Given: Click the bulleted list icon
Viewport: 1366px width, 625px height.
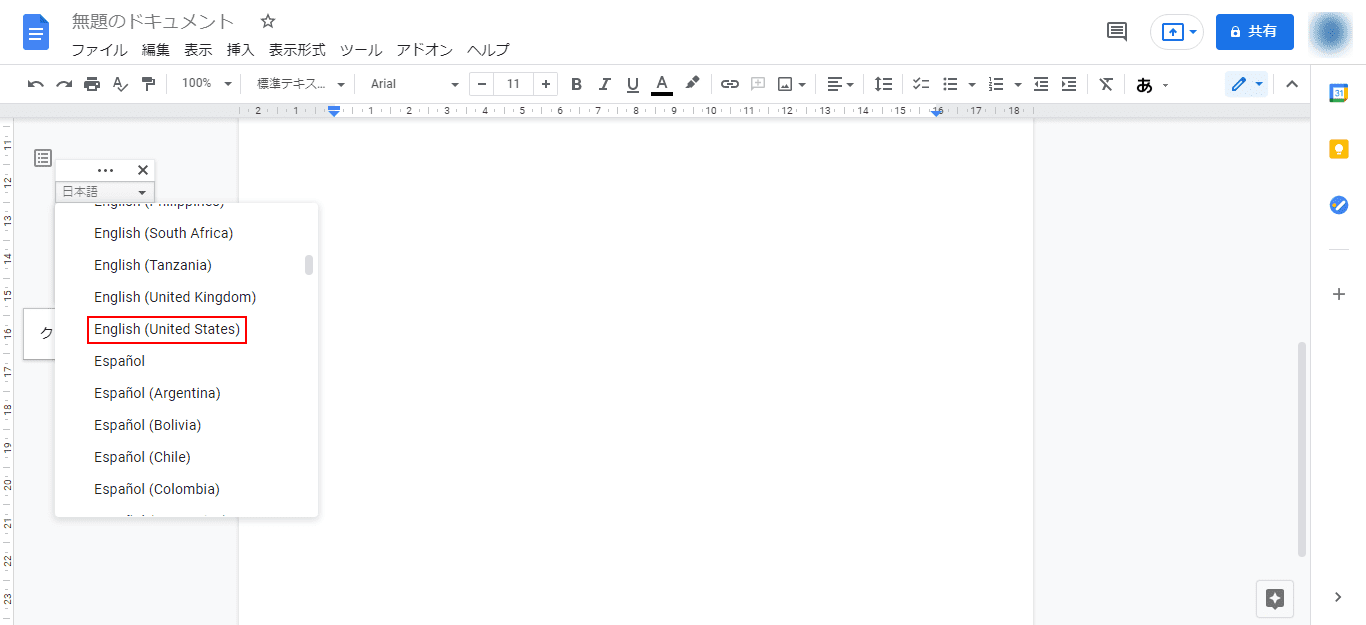Looking at the screenshot, I should tap(951, 84).
